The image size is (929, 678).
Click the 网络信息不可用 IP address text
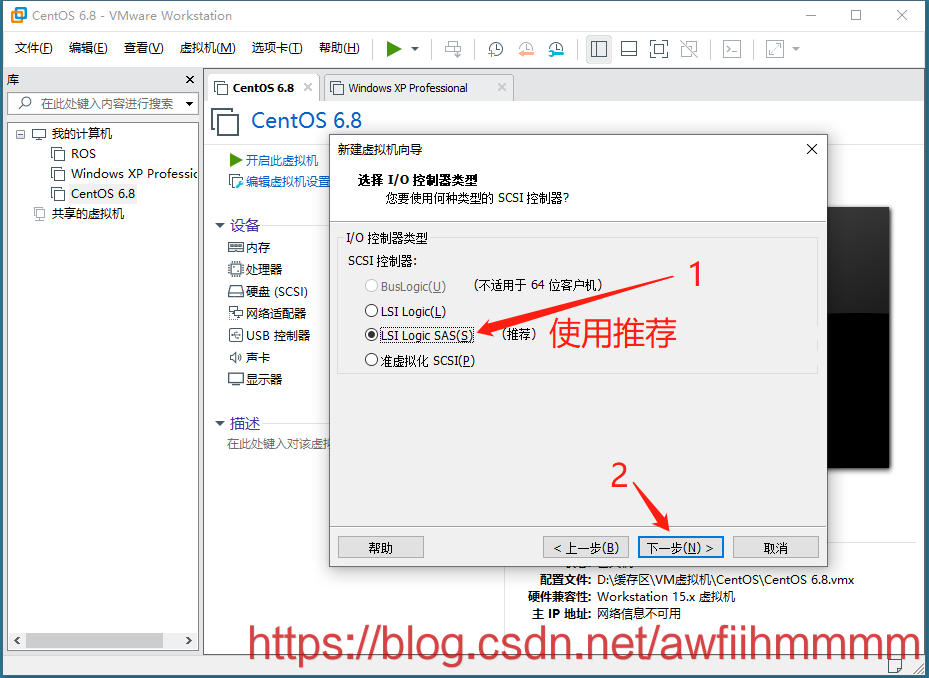pyautogui.click(x=639, y=613)
